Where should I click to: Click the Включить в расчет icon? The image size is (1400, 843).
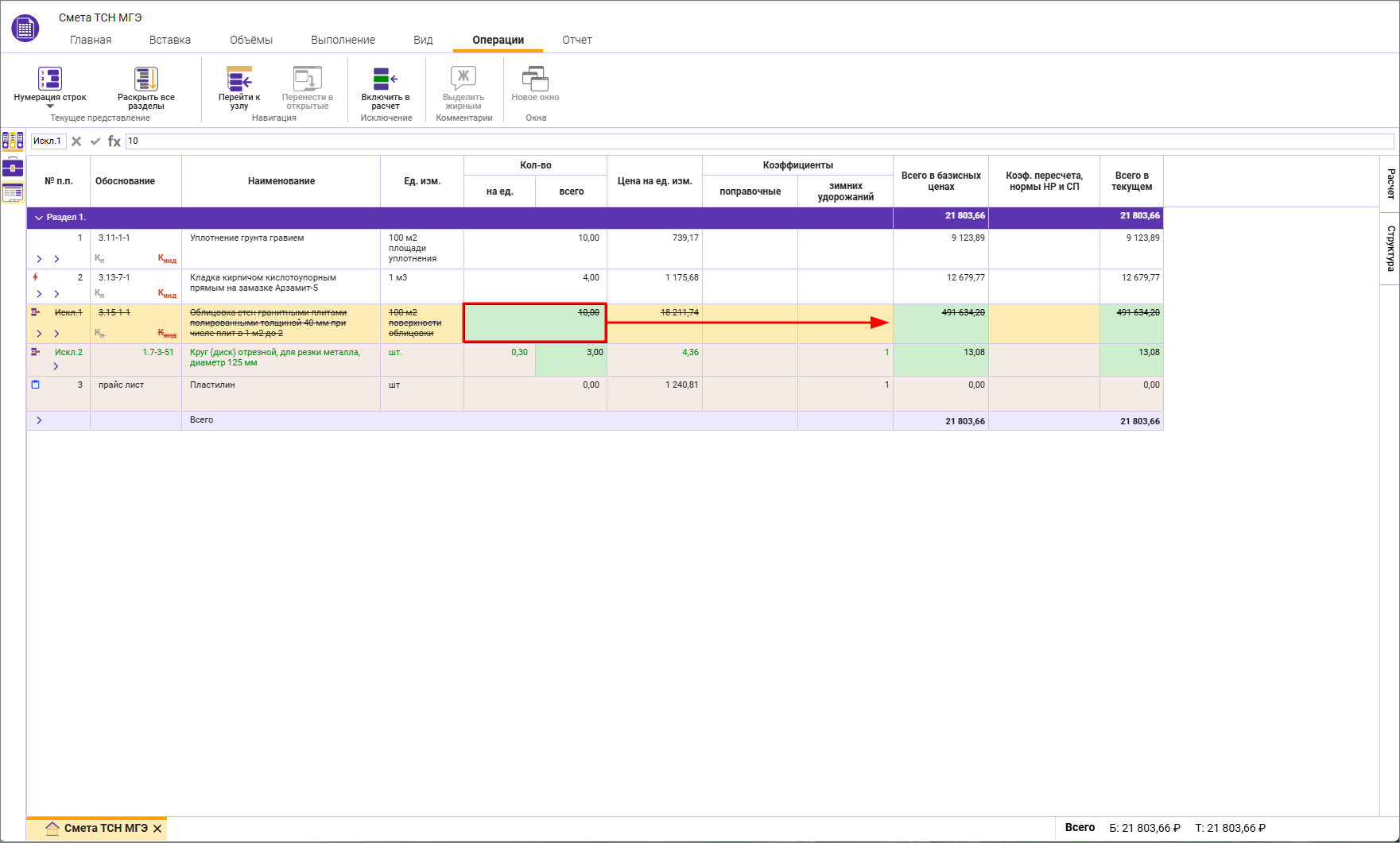point(386,79)
